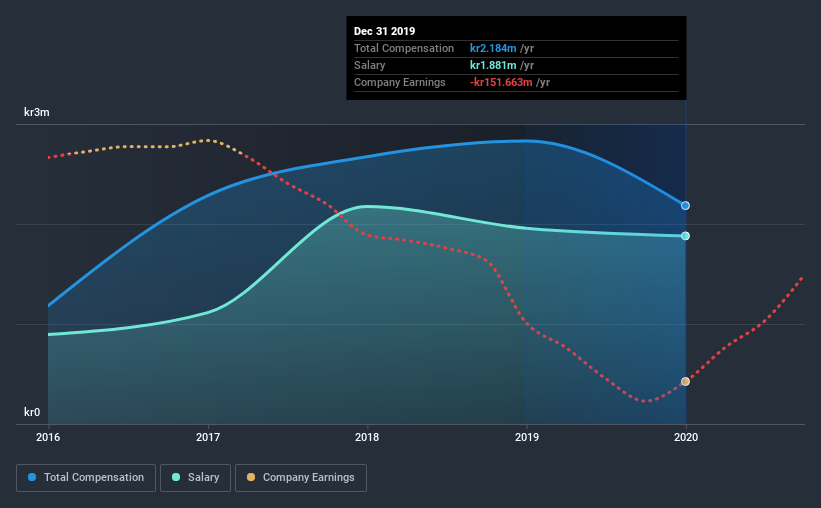Image resolution: width=821 pixels, height=508 pixels.
Task: Click the 2018 x-axis label
Action: tap(367, 437)
